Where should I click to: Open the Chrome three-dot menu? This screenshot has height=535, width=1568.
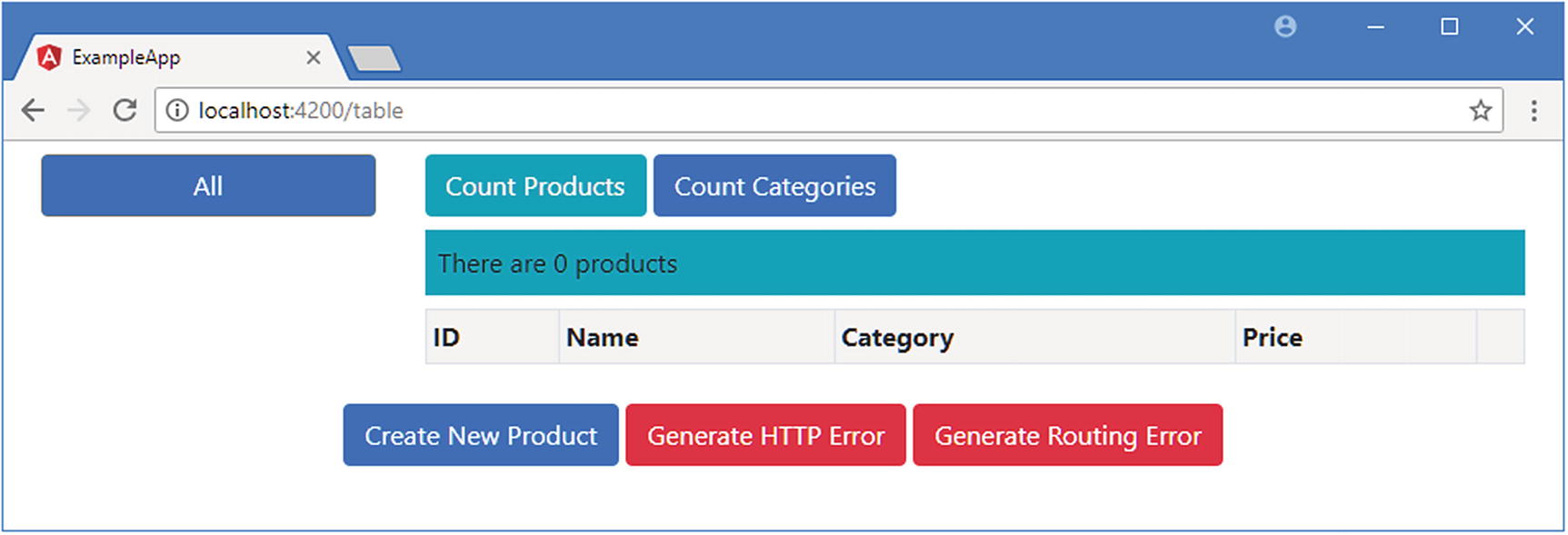(1533, 111)
